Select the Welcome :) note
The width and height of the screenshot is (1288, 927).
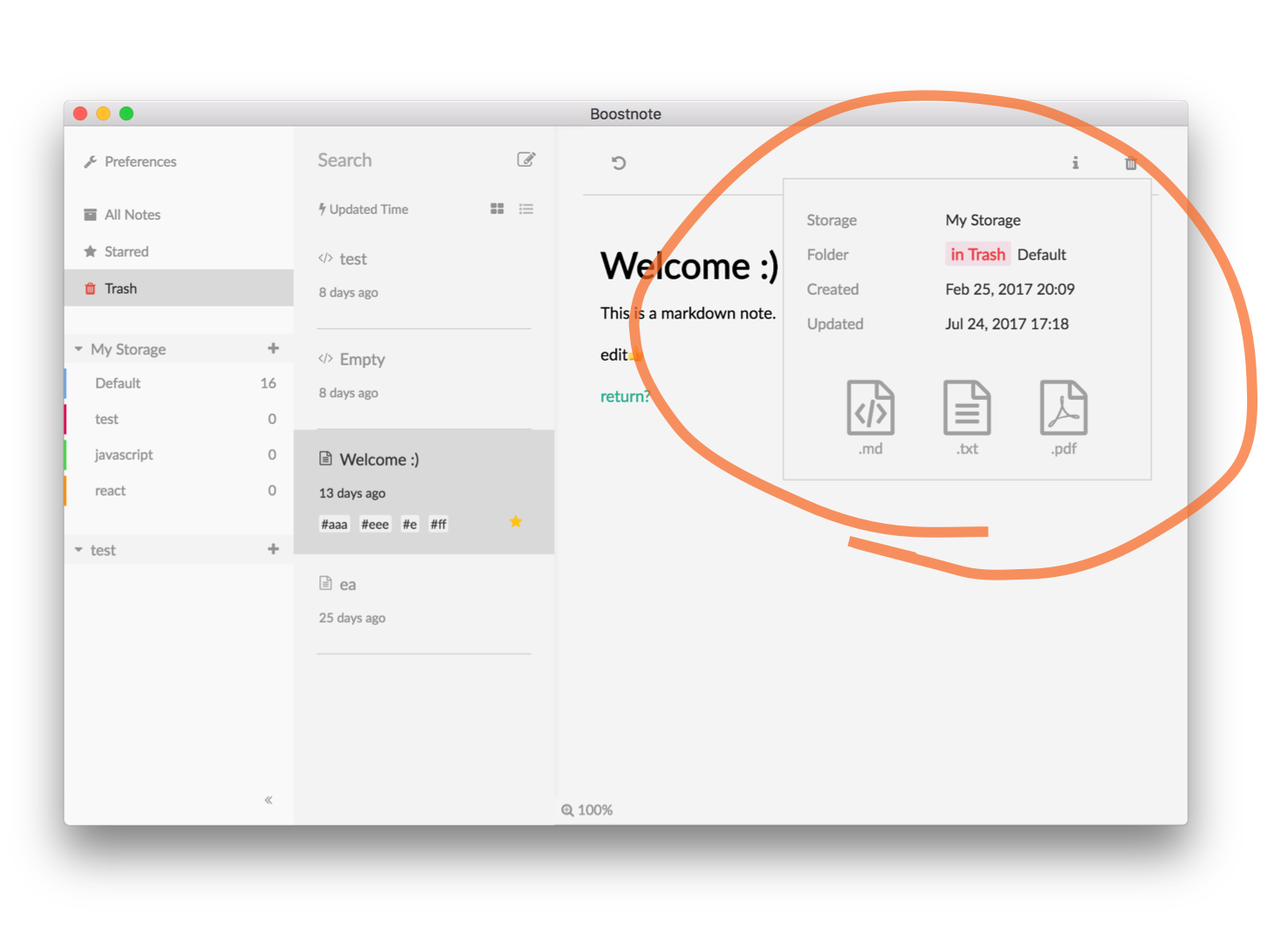[424, 491]
